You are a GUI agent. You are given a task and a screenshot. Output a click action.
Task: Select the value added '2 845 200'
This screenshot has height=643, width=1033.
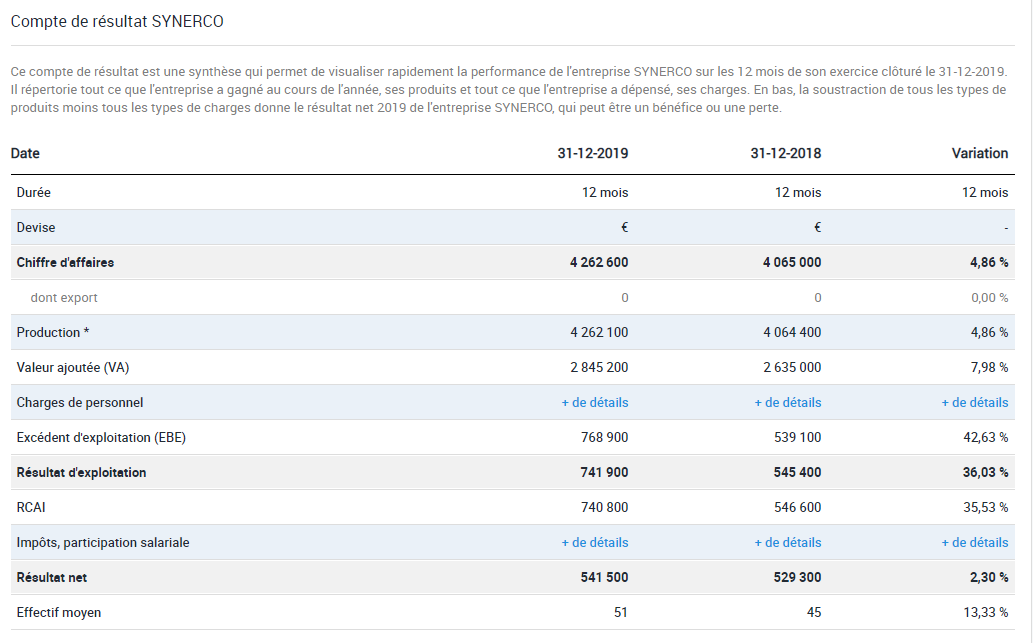599,368
